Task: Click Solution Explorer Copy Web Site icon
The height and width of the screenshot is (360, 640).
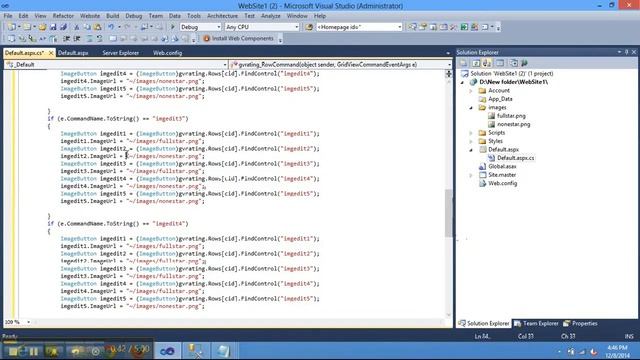Action: pyautogui.click(x=513, y=63)
